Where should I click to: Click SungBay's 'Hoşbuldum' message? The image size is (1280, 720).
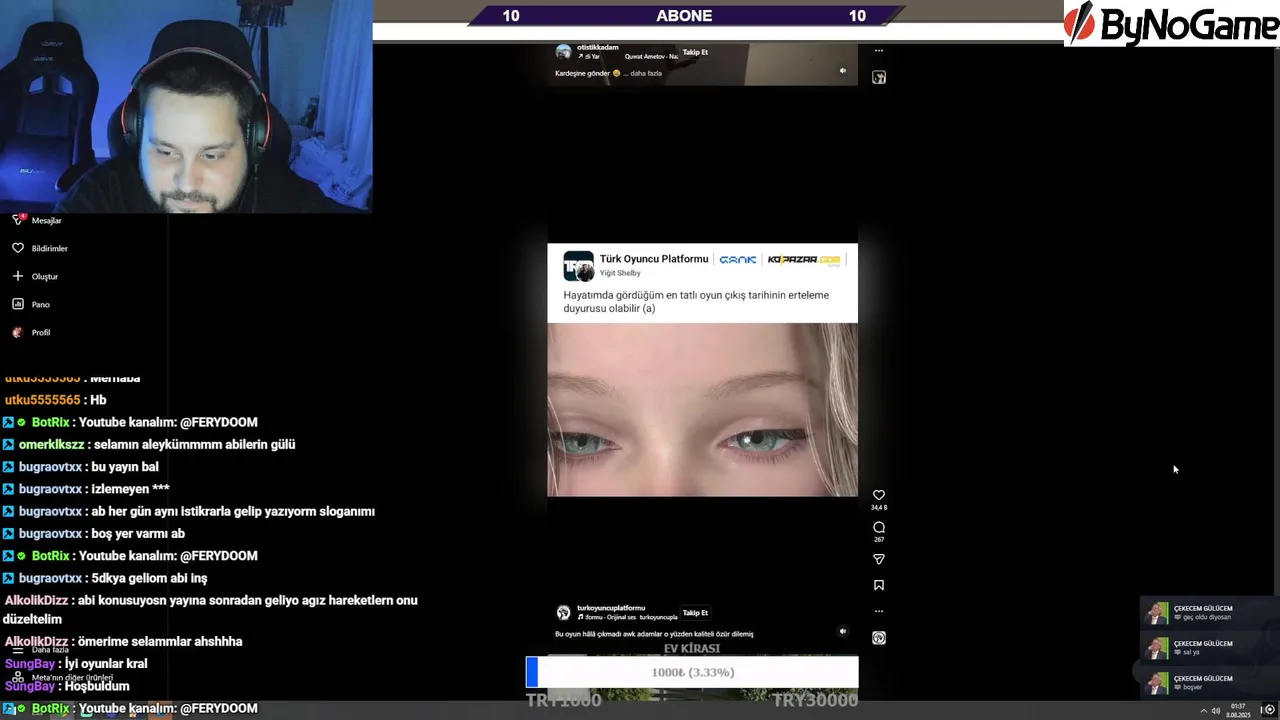(97, 686)
